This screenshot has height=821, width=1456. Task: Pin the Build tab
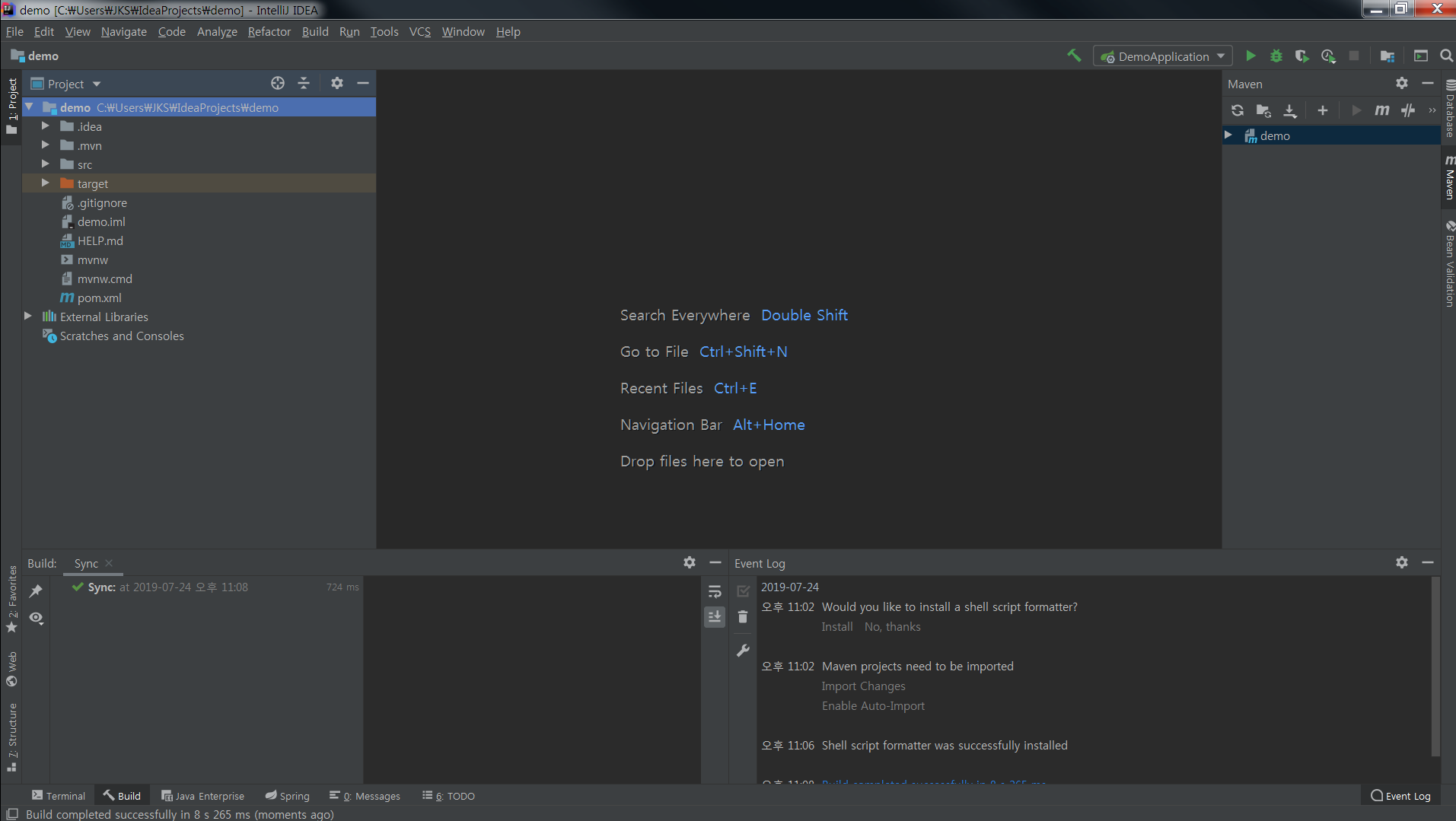(36, 590)
